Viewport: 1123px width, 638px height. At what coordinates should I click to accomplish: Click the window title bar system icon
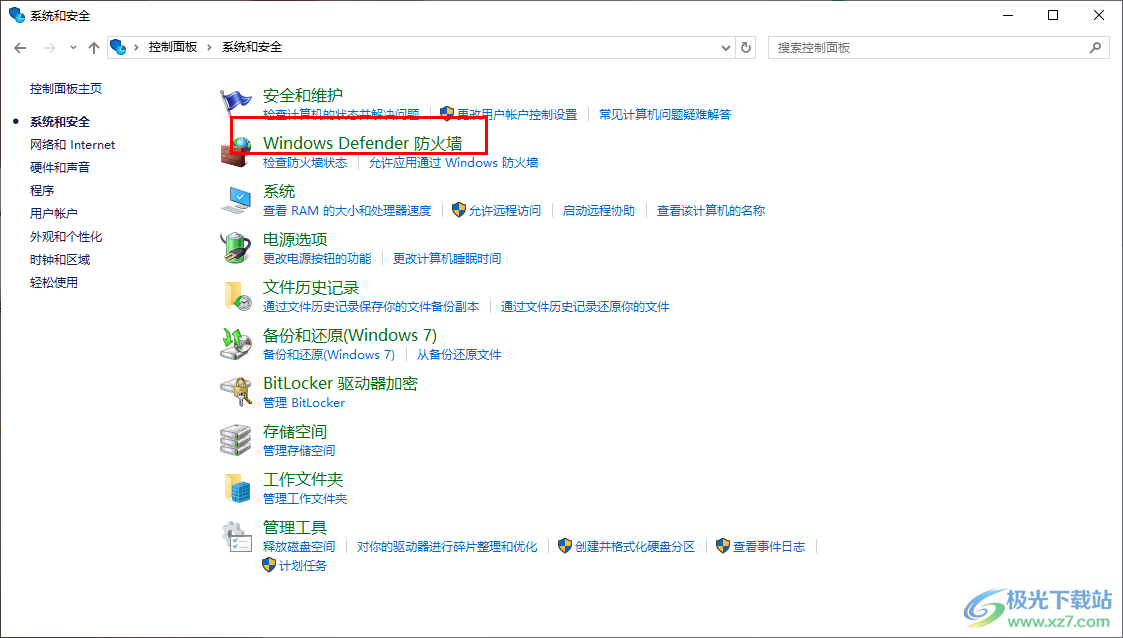(x=16, y=15)
